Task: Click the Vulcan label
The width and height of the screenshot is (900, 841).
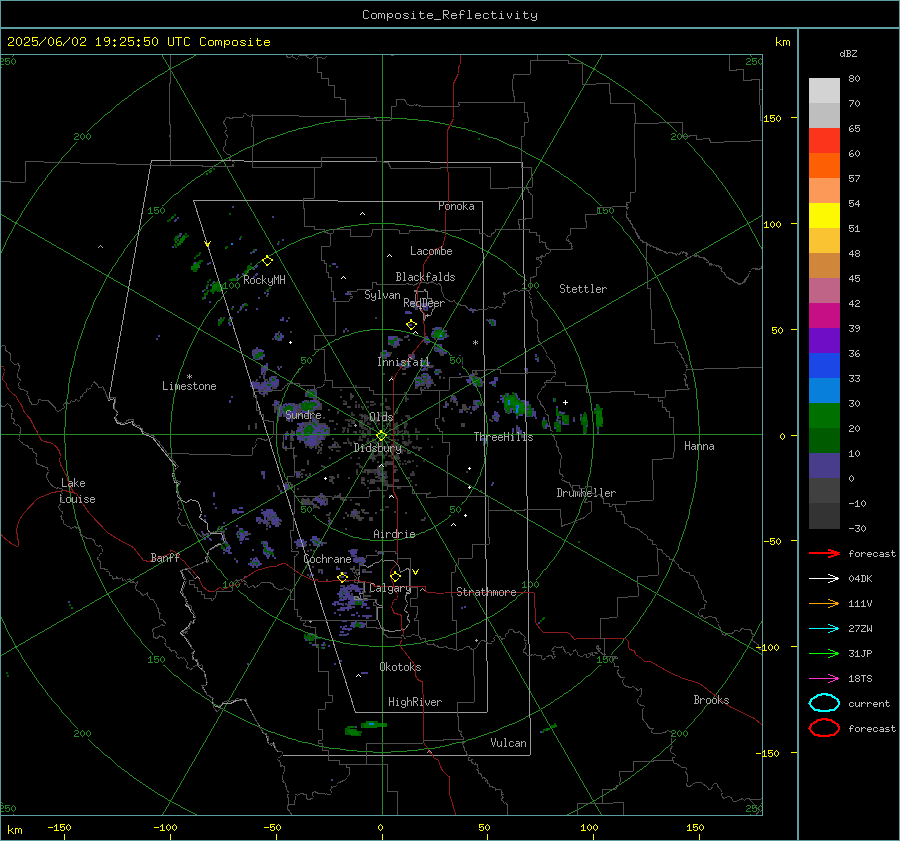Action: 508,743
